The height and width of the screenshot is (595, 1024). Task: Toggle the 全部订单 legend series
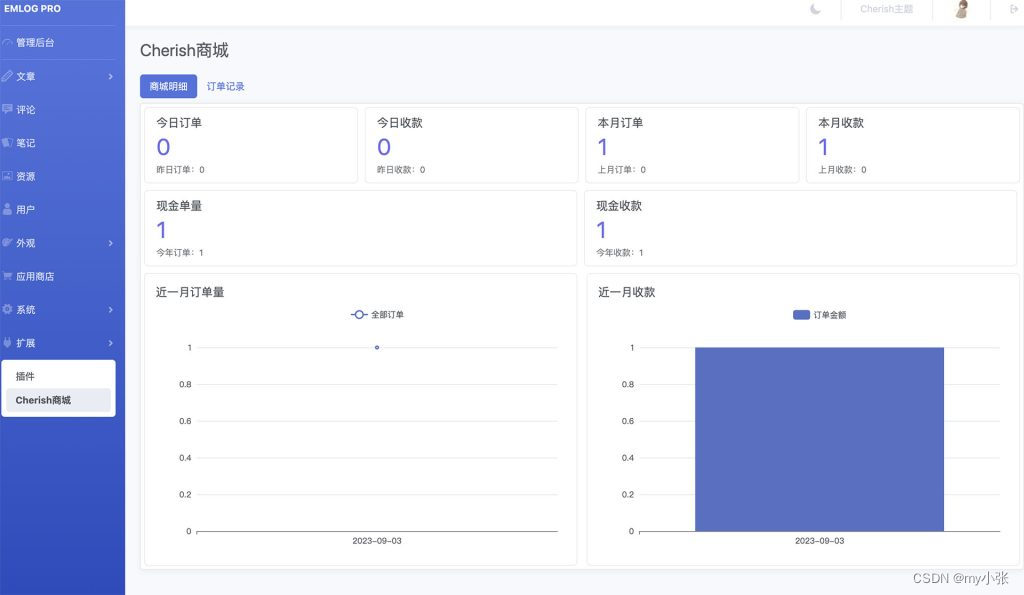[x=377, y=315]
